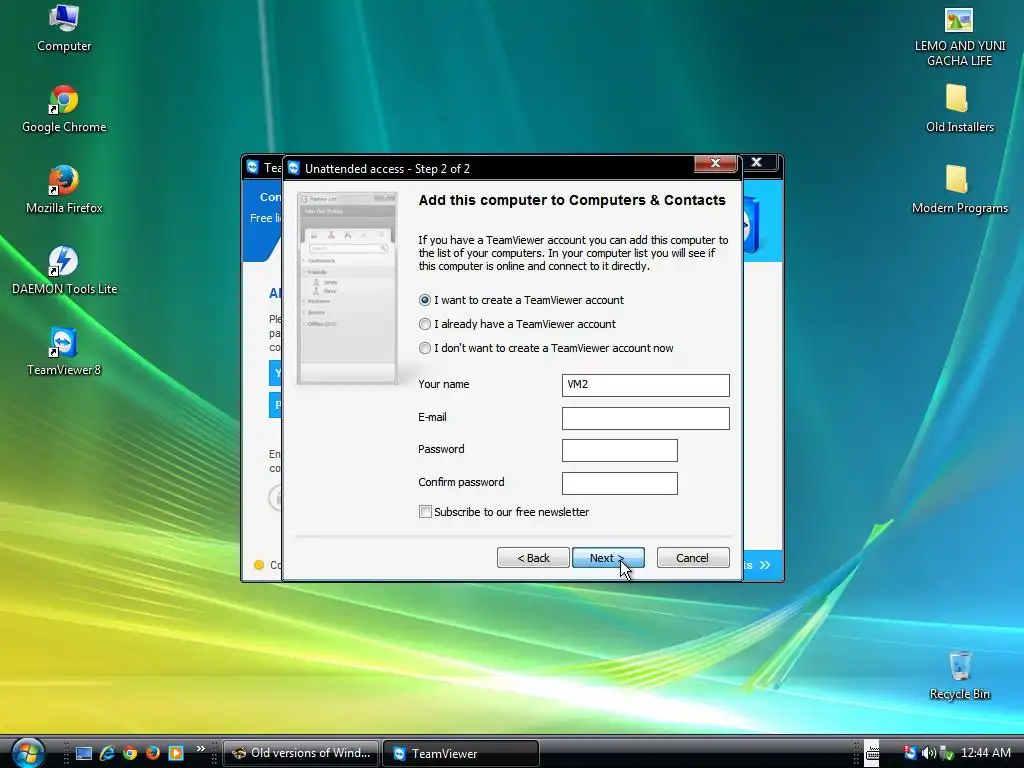Open the Modern Programs folder

click(959, 190)
